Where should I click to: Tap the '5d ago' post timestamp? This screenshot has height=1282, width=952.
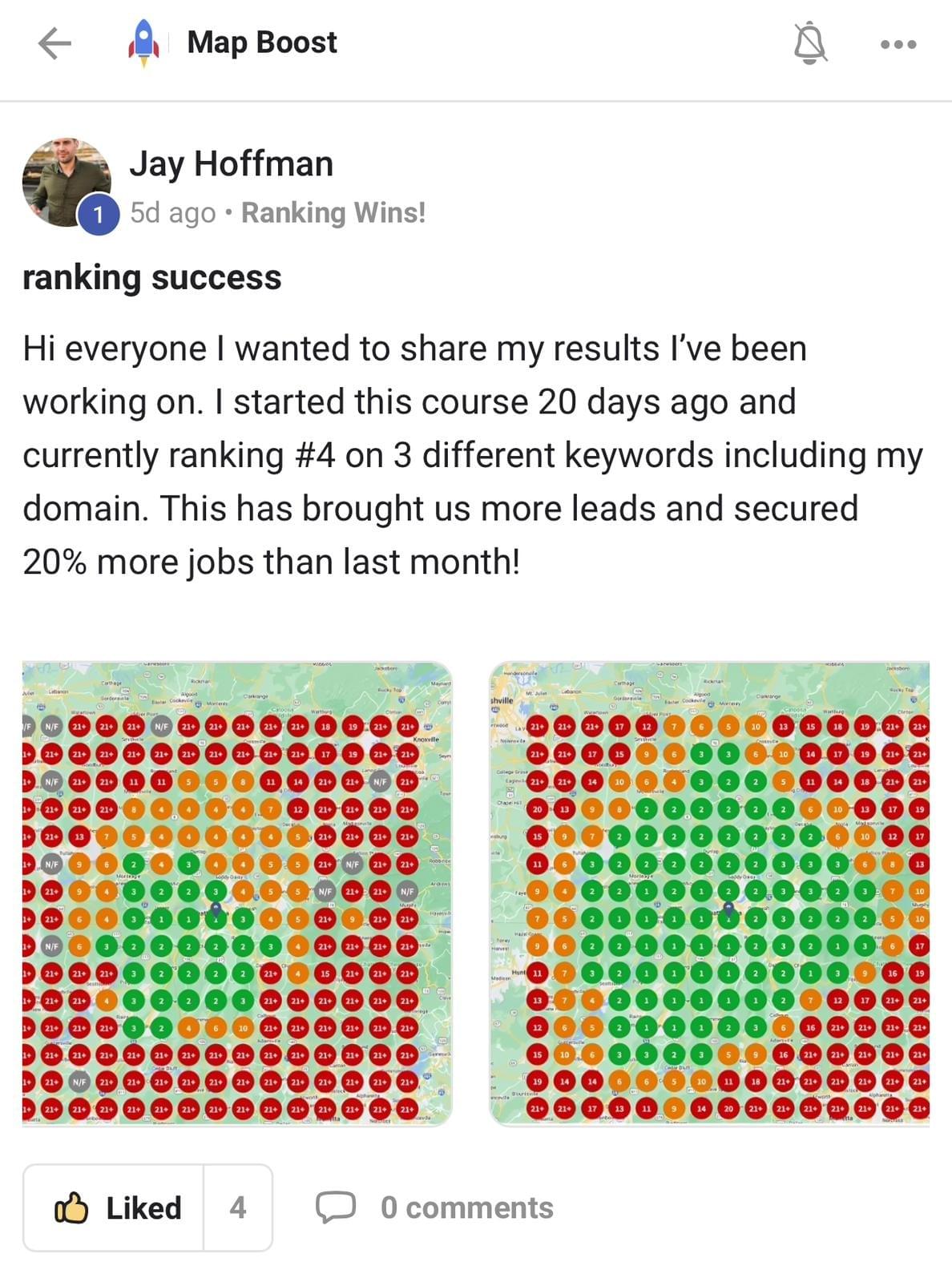(173, 212)
